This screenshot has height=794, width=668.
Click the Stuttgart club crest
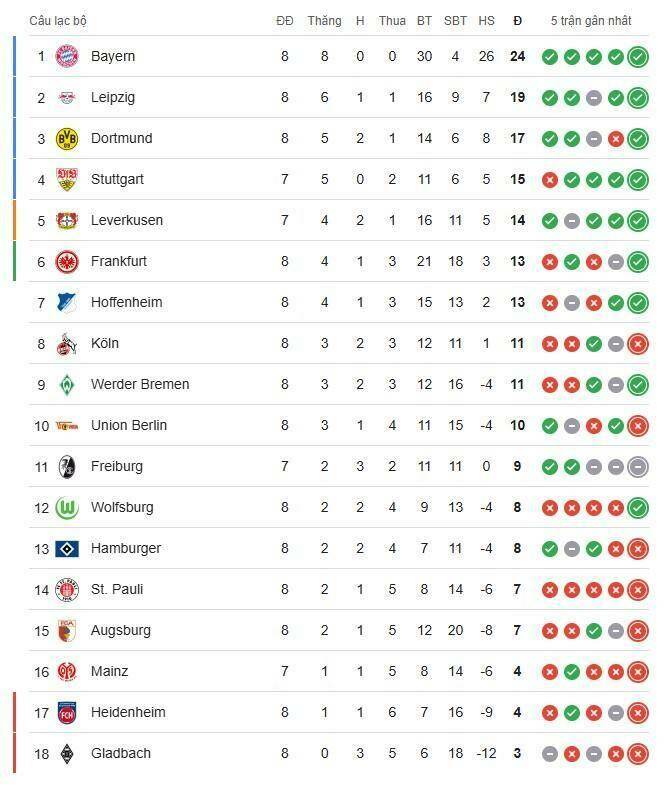(x=67, y=179)
